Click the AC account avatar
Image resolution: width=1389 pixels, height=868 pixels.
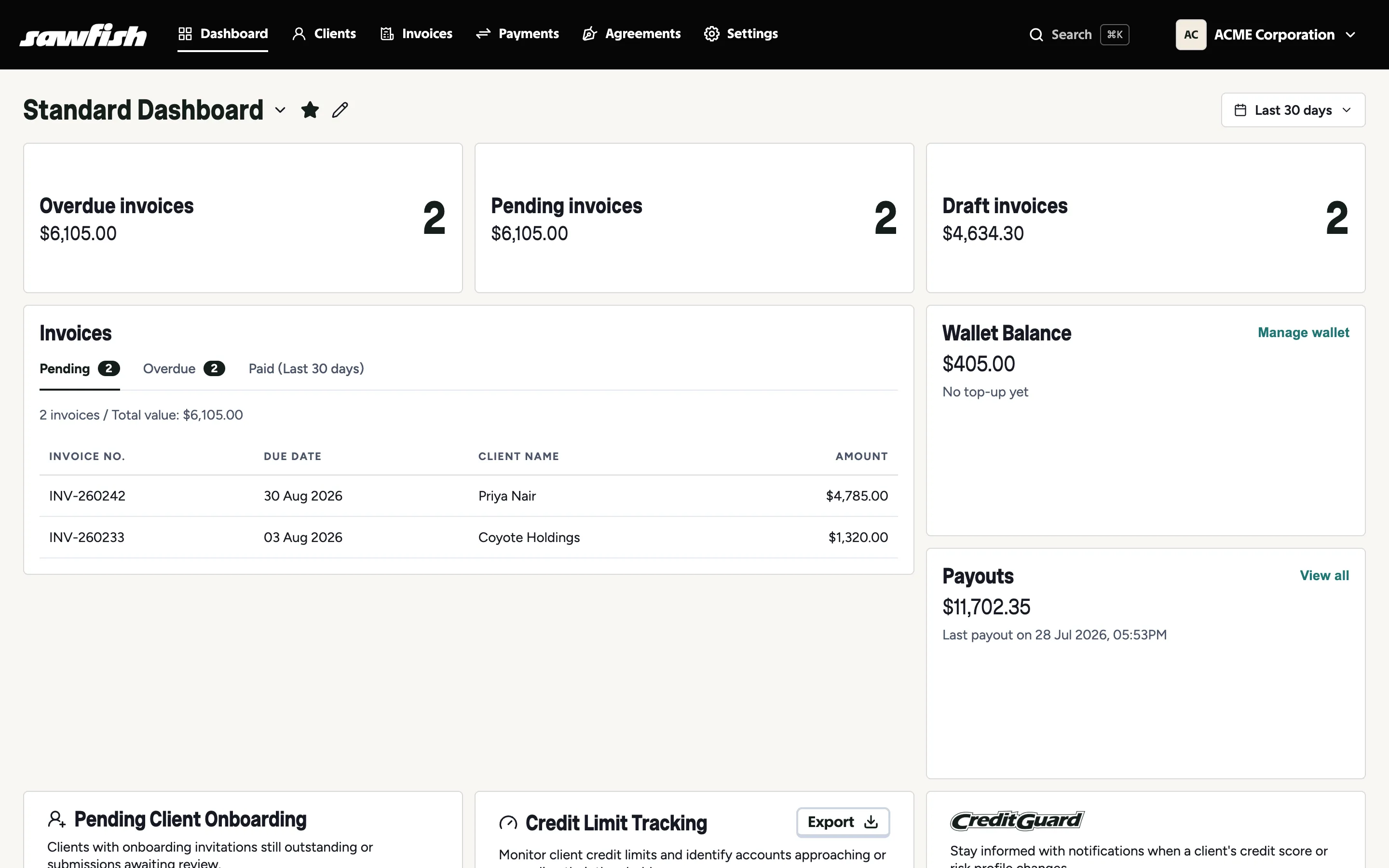(x=1191, y=35)
